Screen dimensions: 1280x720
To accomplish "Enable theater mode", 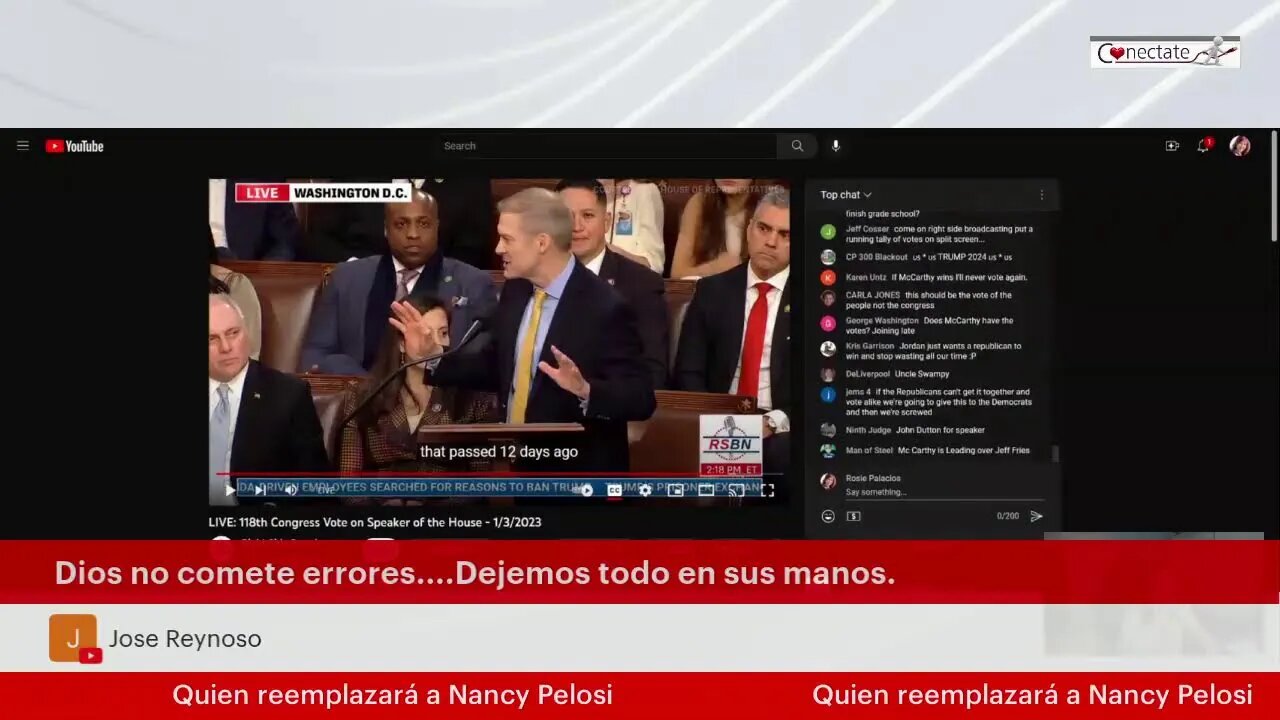I will [x=706, y=490].
